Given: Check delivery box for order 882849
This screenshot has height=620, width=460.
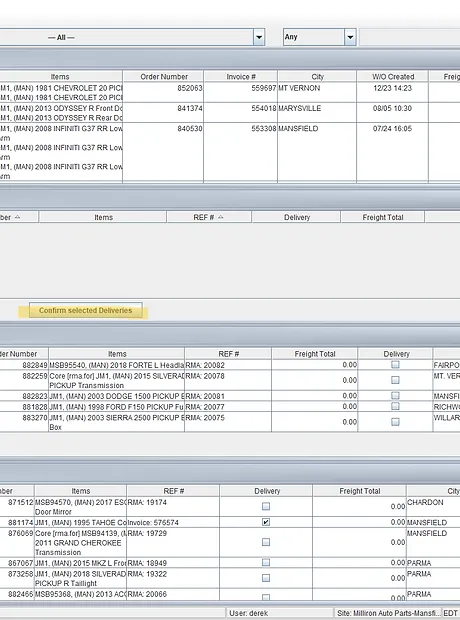Looking at the screenshot, I should tap(395, 365).
